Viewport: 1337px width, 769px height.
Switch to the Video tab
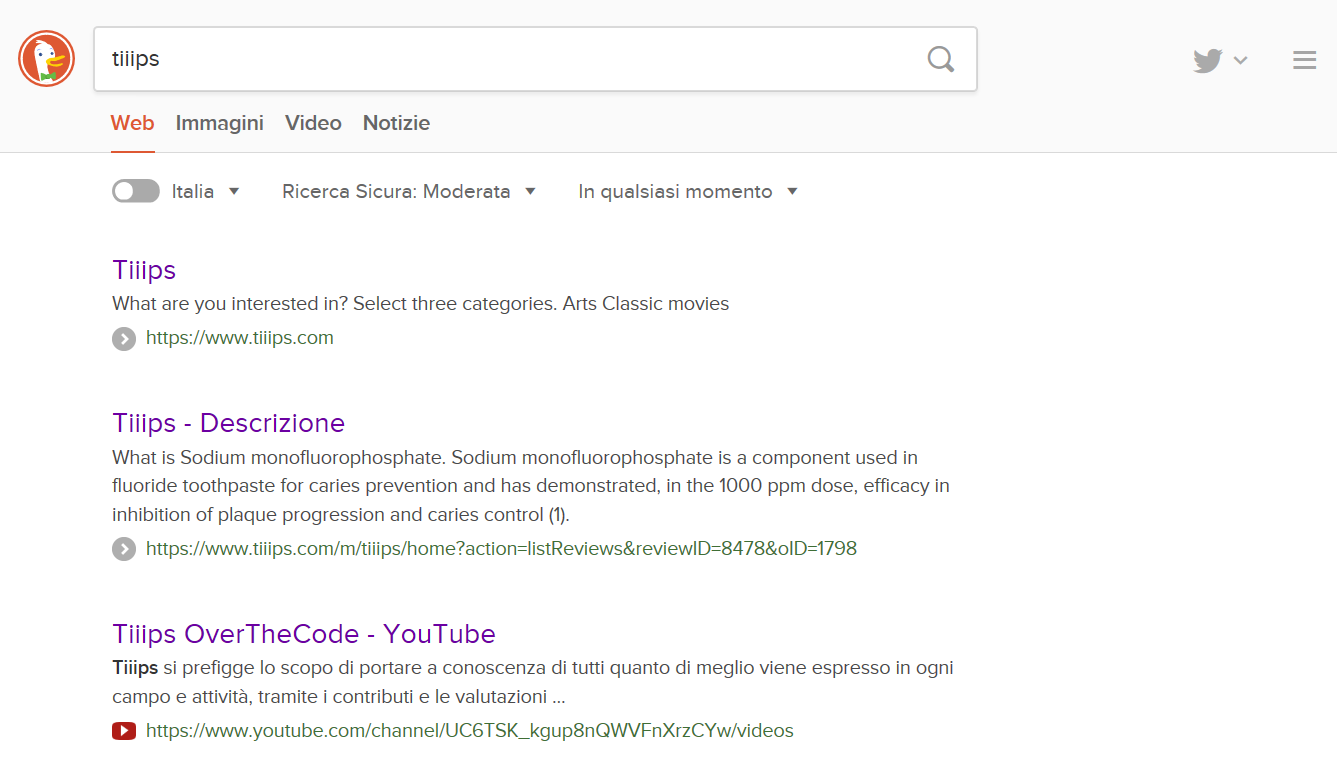tap(313, 123)
